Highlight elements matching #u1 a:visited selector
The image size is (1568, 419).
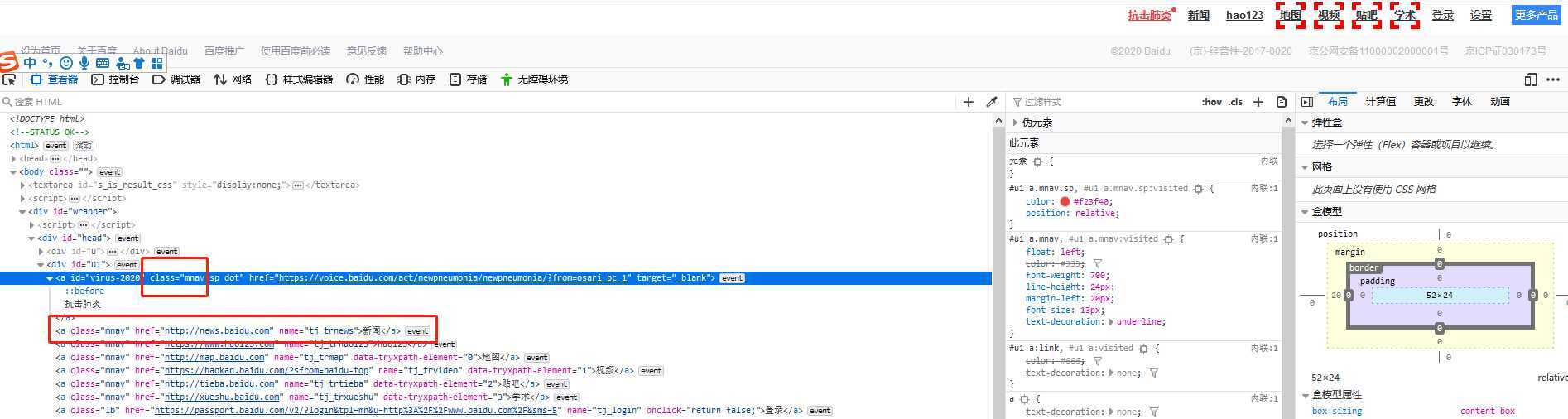point(1143,349)
